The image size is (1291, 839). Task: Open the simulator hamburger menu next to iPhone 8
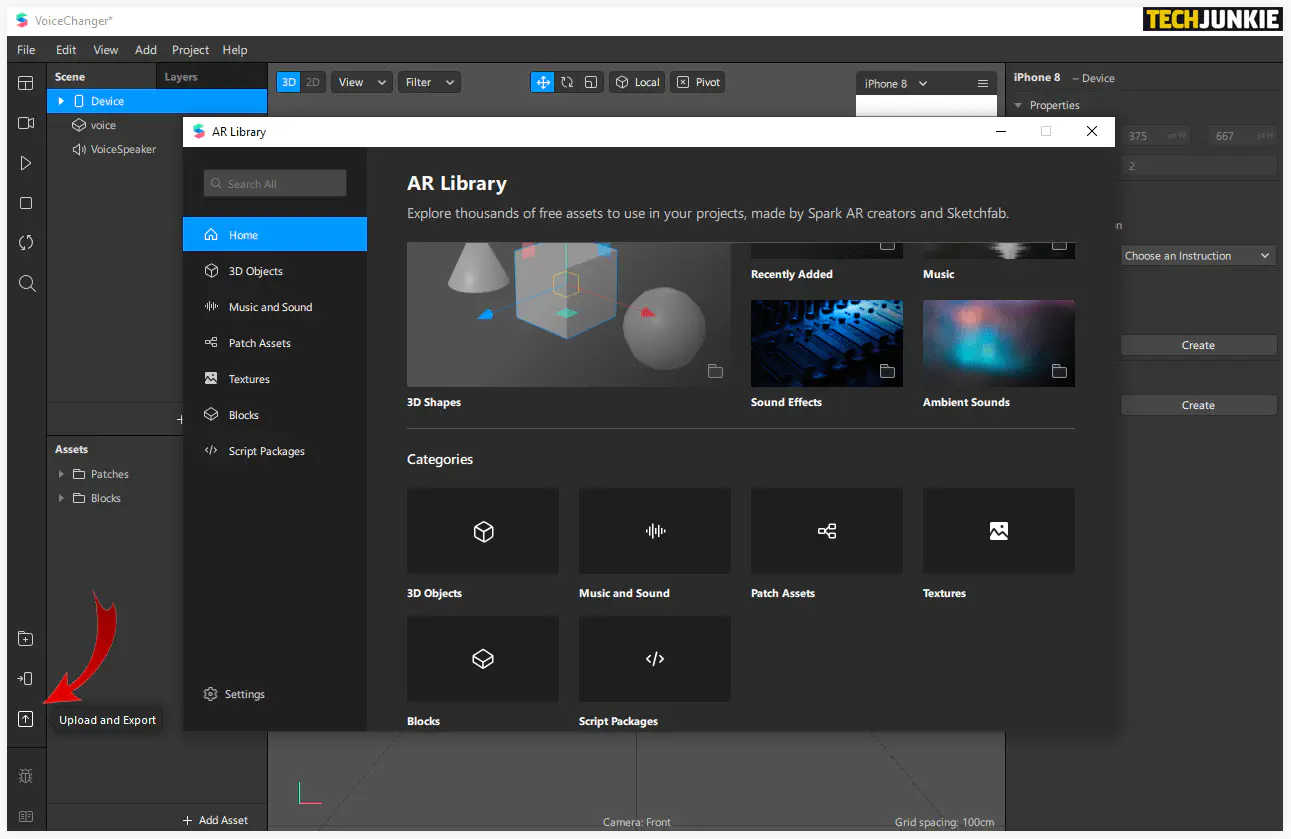pyautogui.click(x=983, y=83)
